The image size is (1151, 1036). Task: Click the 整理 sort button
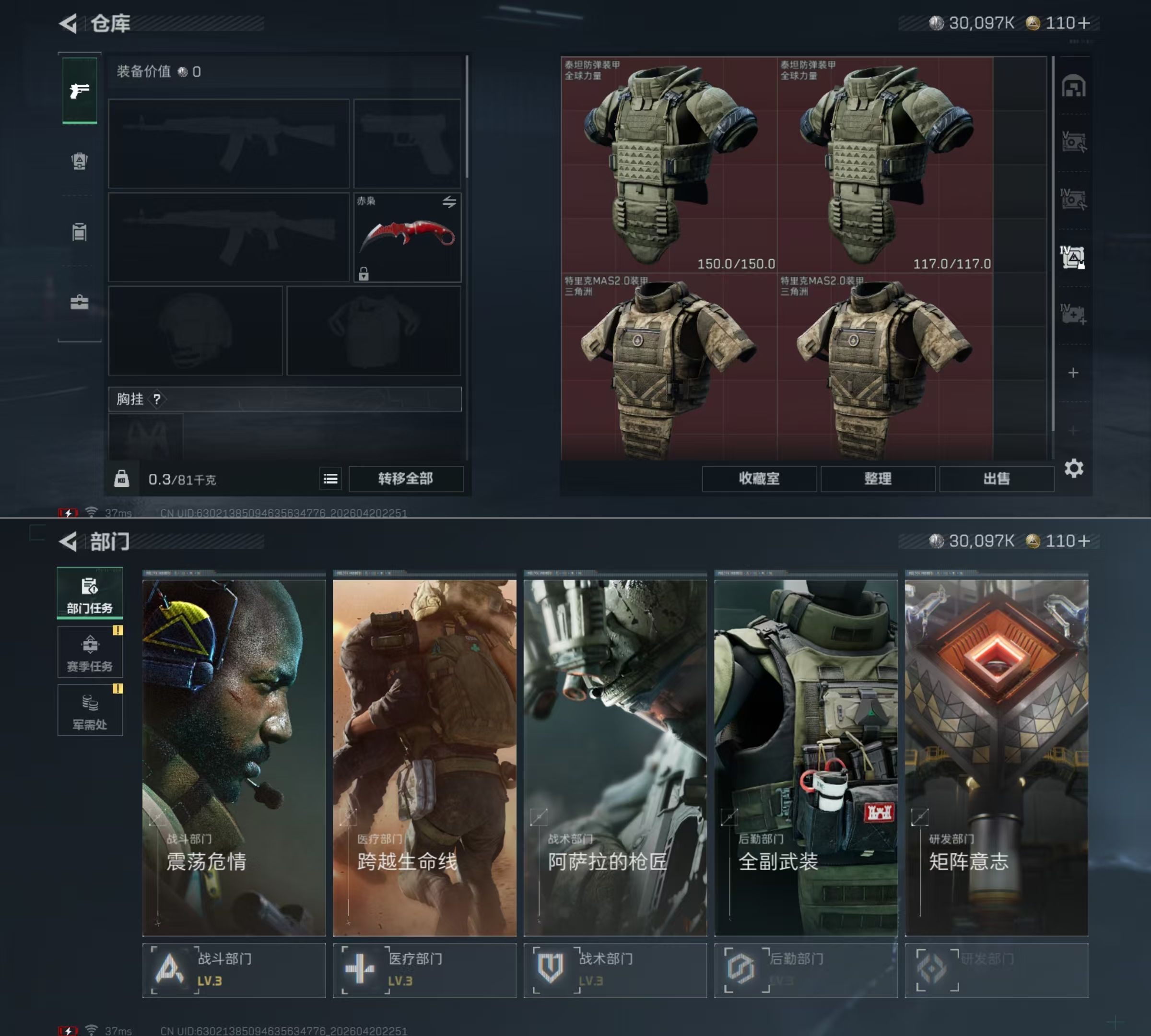[877, 479]
